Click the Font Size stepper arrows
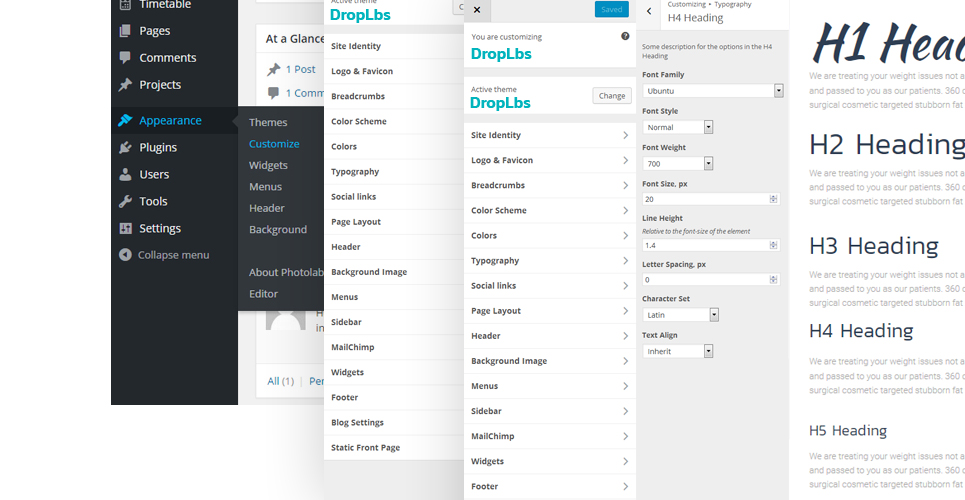Screen dimensions: 965x500 (x=774, y=199)
